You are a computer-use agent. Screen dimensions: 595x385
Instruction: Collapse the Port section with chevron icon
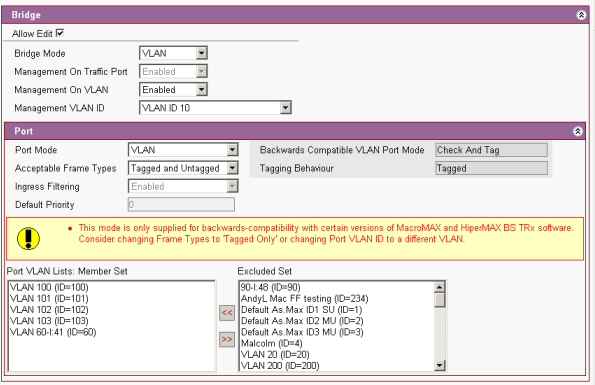[578, 131]
